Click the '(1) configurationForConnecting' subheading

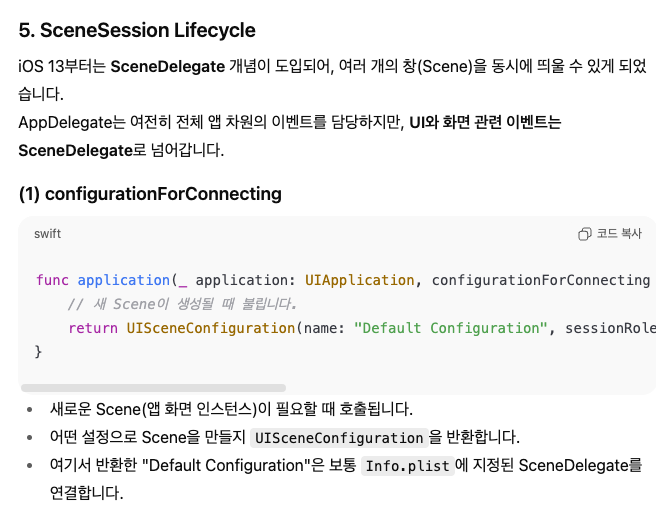(x=150, y=193)
